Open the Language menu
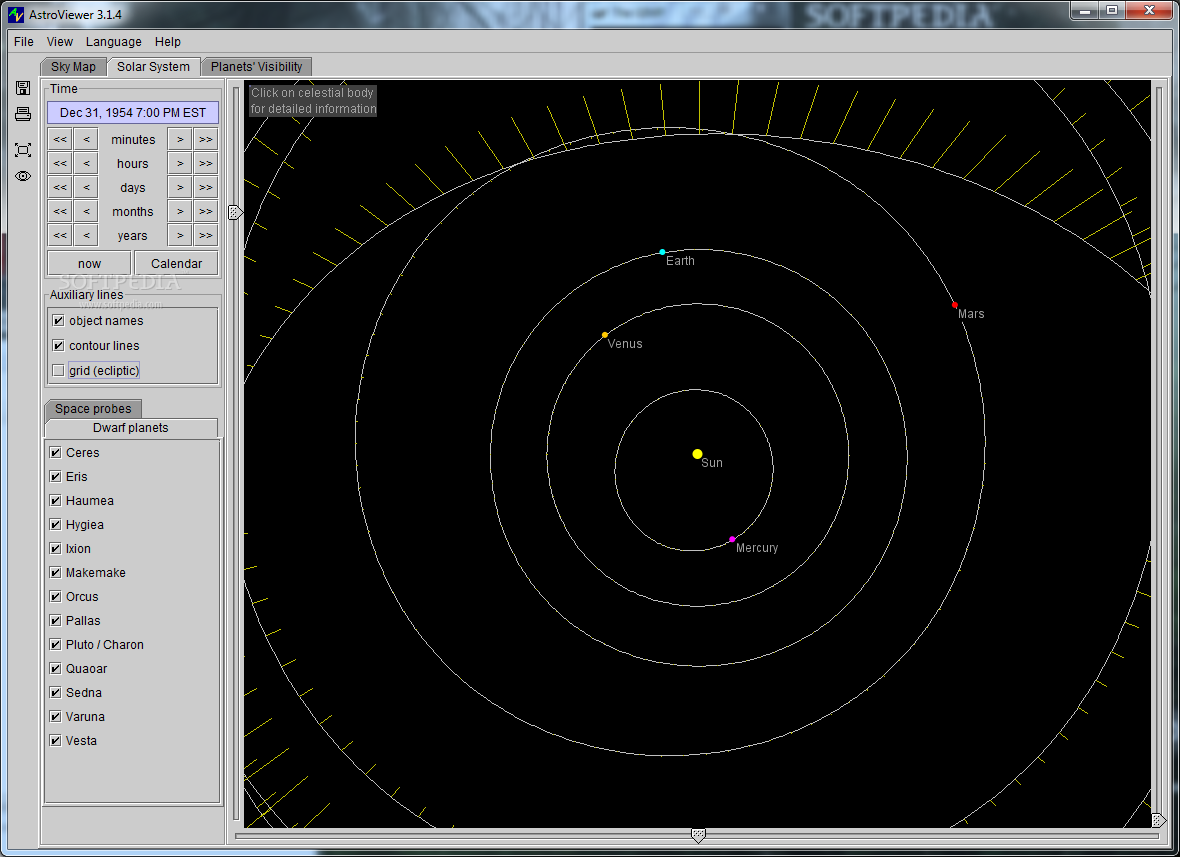The image size is (1180, 857). click(x=114, y=41)
